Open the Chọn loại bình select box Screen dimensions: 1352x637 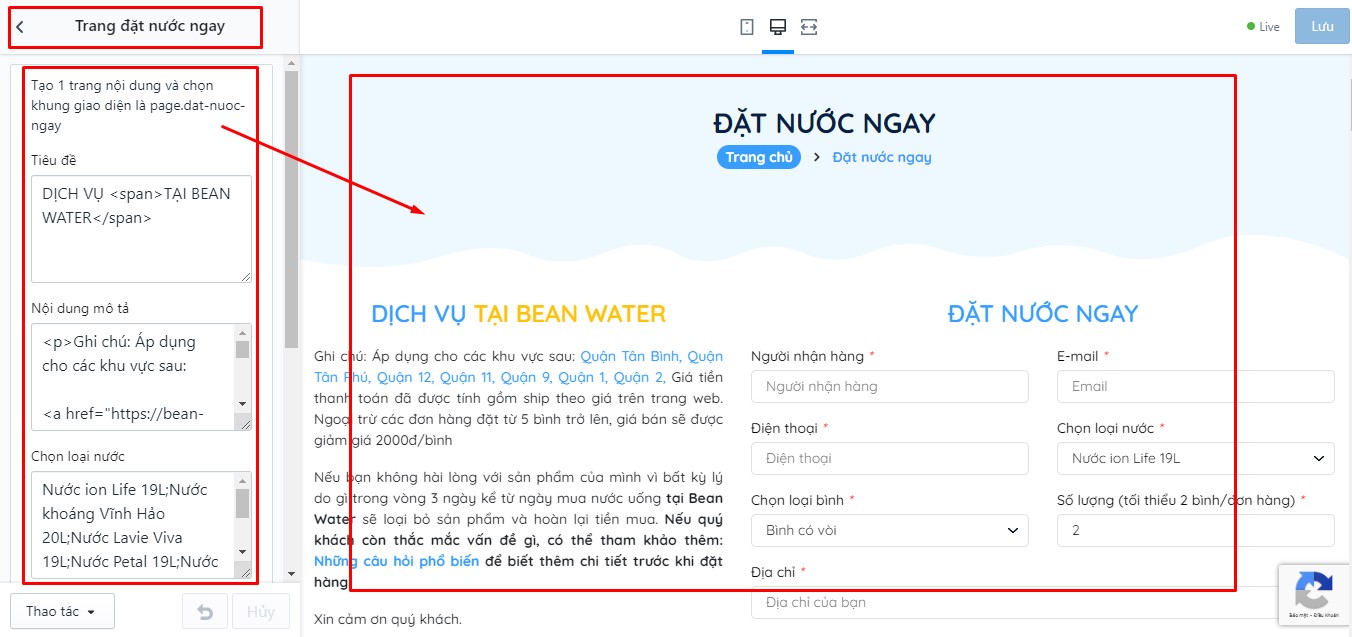tap(889, 530)
